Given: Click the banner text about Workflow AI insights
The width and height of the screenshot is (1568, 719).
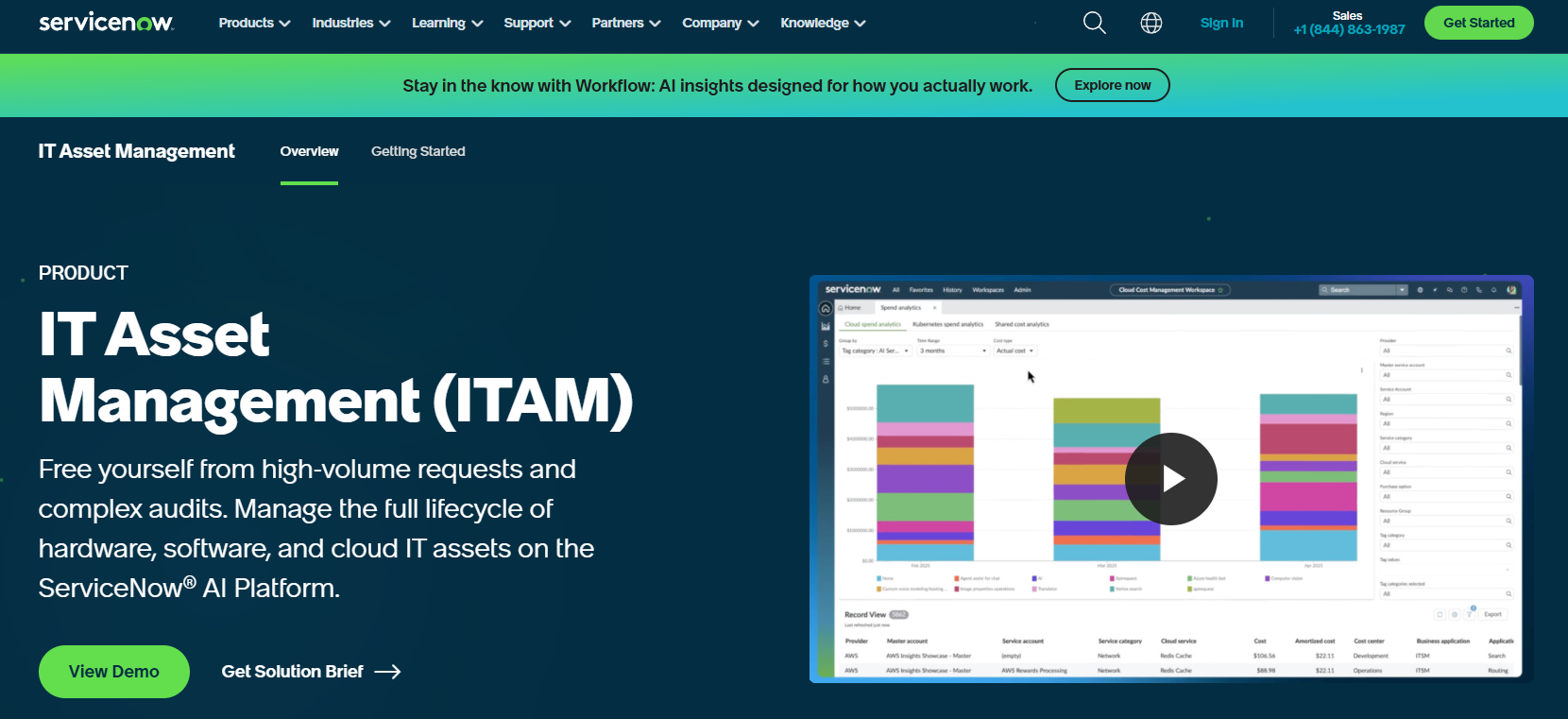Looking at the screenshot, I should (x=717, y=86).
